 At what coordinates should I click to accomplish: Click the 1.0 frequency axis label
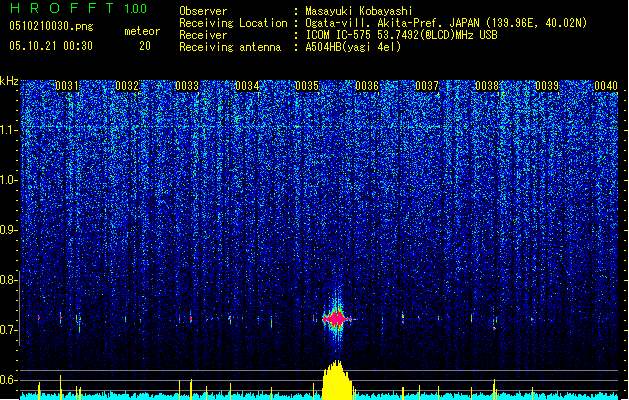(x=9, y=180)
